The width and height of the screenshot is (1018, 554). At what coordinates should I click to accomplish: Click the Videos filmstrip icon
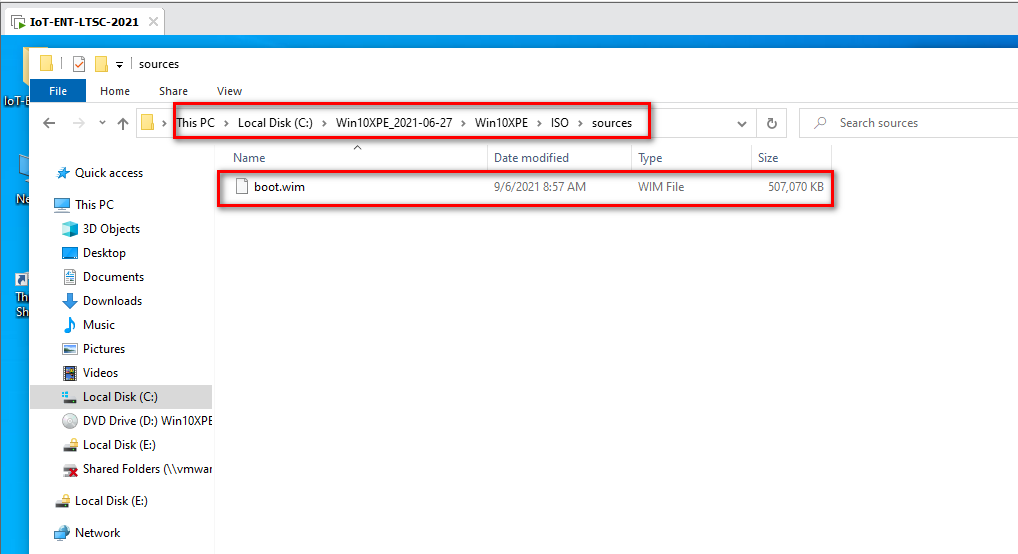point(69,373)
